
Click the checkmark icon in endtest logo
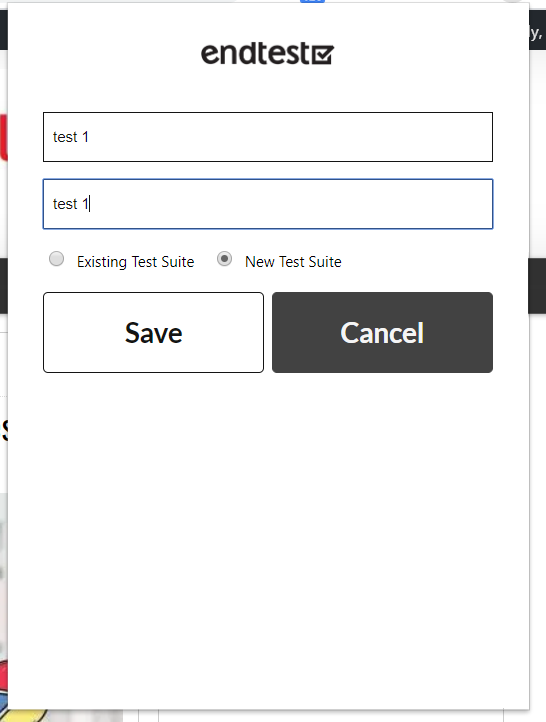coord(322,54)
